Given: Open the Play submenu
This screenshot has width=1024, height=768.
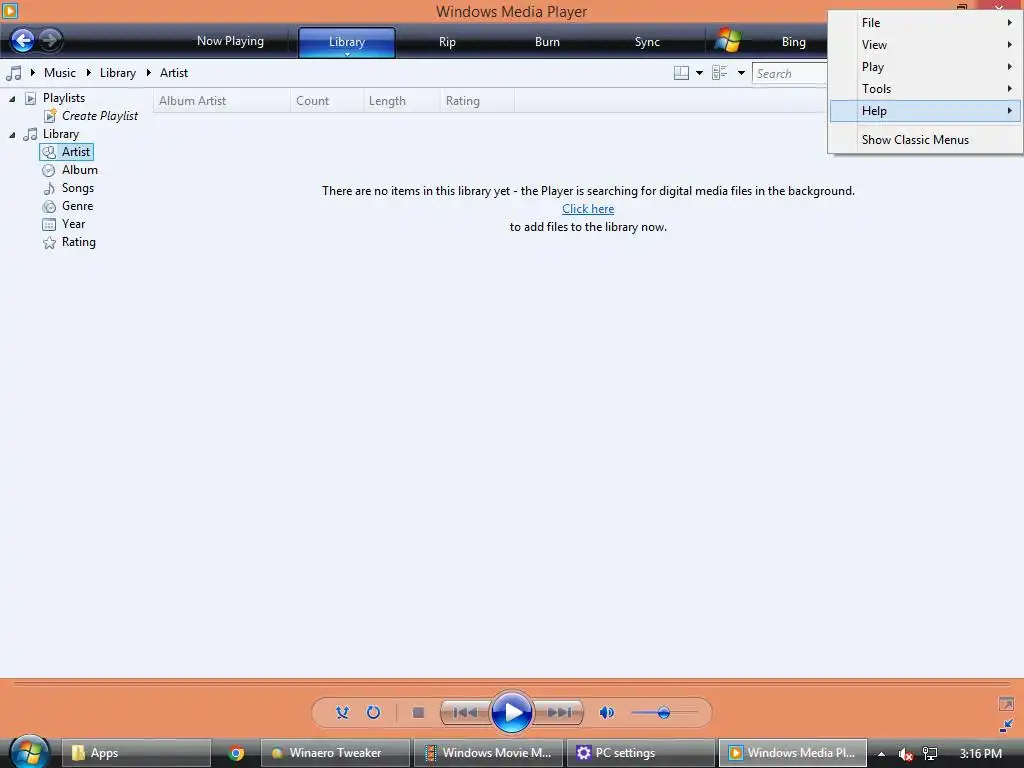Looking at the screenshot, I should pyautogui.click(x=925, y=67).
